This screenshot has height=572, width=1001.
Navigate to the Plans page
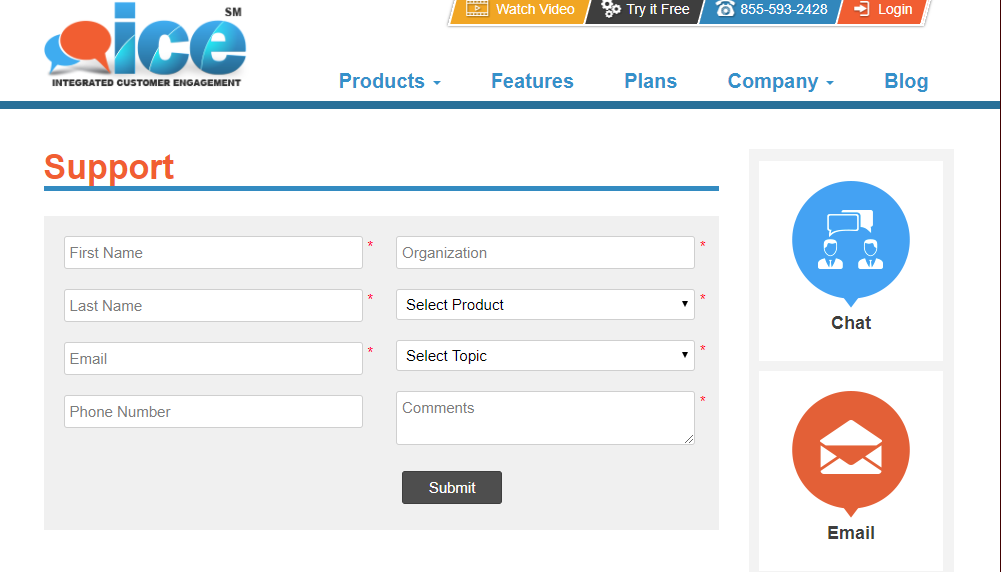(x=650, y=82)
